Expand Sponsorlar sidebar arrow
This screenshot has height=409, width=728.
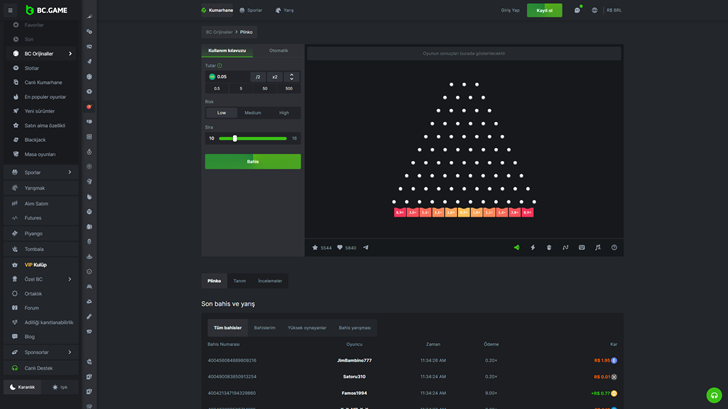(70, 352)
